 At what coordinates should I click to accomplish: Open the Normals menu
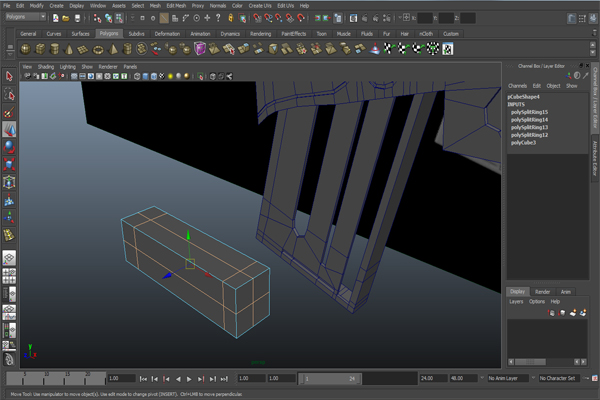pos(218,6)
